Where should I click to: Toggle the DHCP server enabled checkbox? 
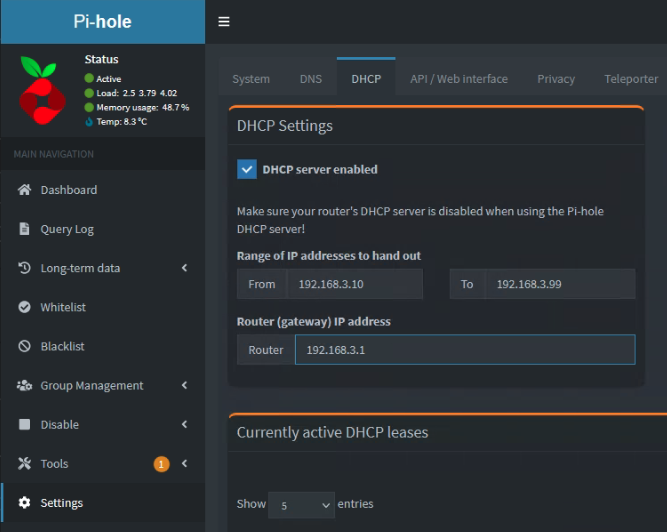(247, 169)
